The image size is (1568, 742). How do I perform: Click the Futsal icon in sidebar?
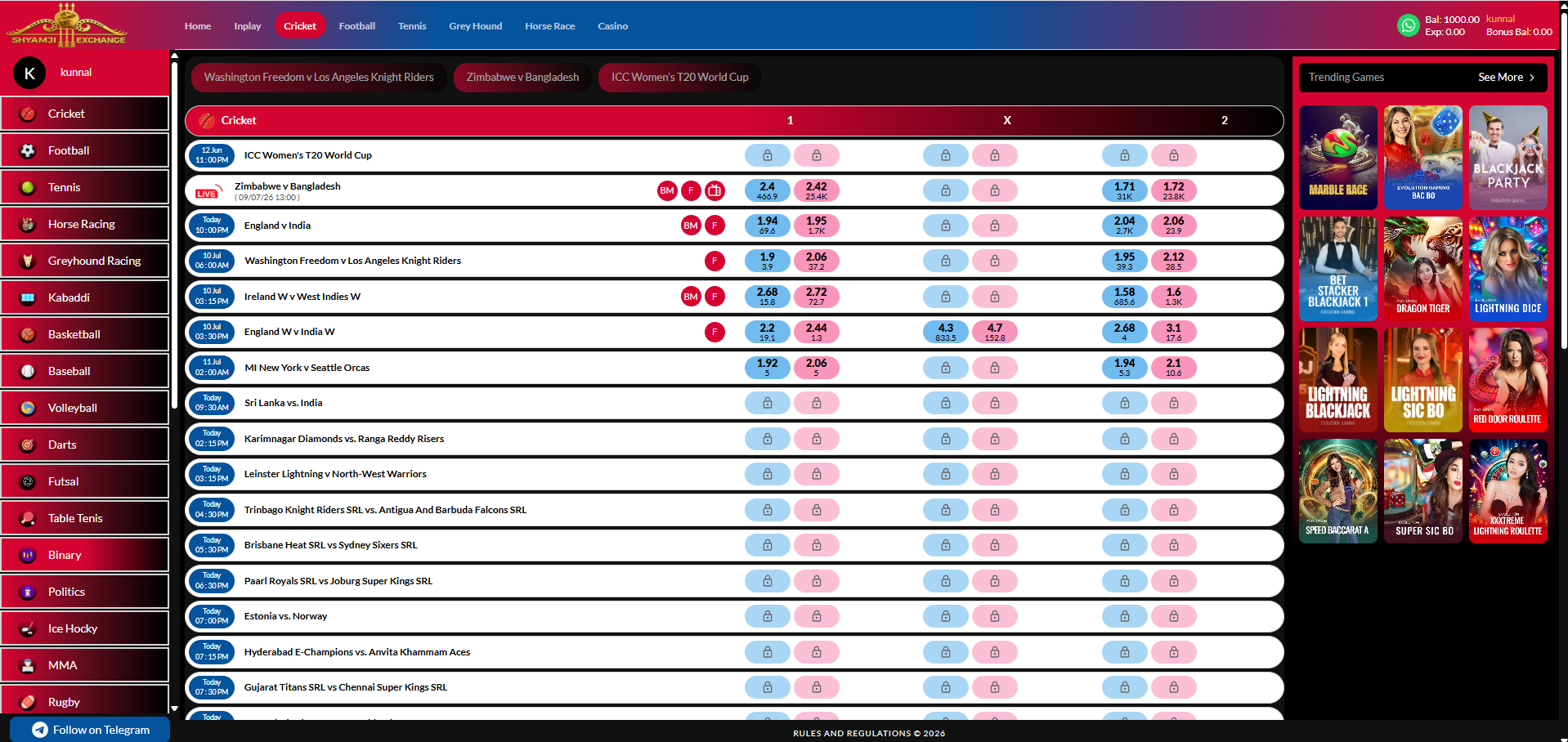pos(28,481)
